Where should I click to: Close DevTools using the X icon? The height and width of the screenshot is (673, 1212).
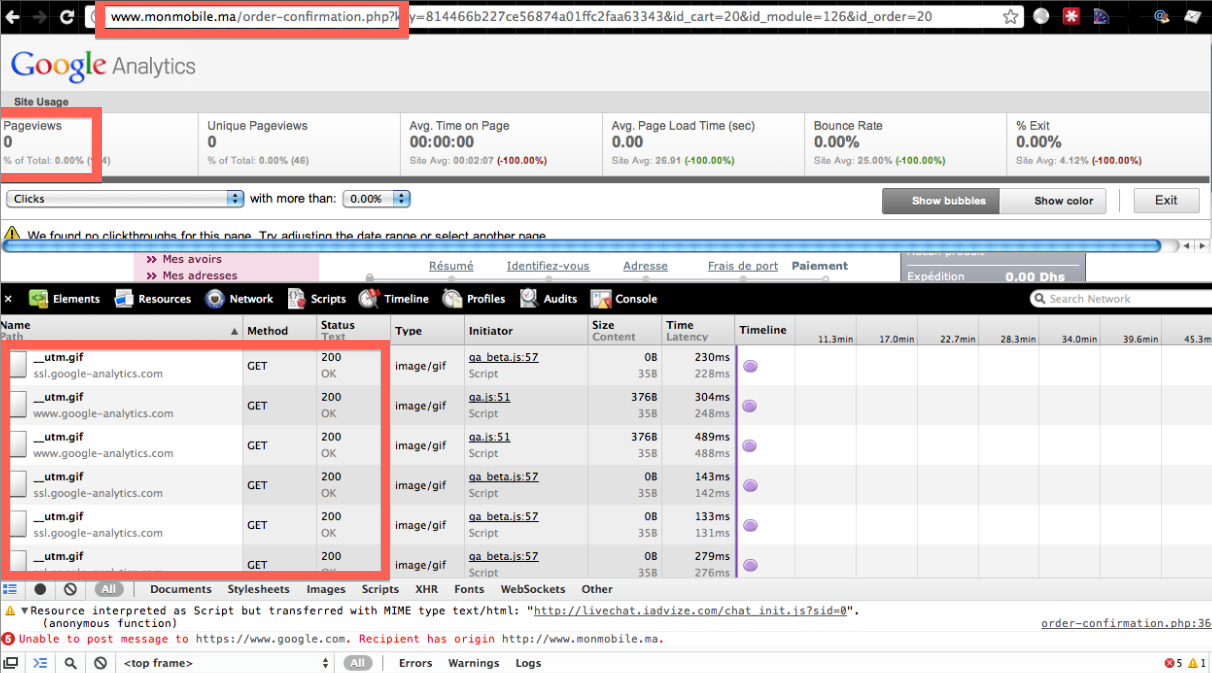pos(9,299)
